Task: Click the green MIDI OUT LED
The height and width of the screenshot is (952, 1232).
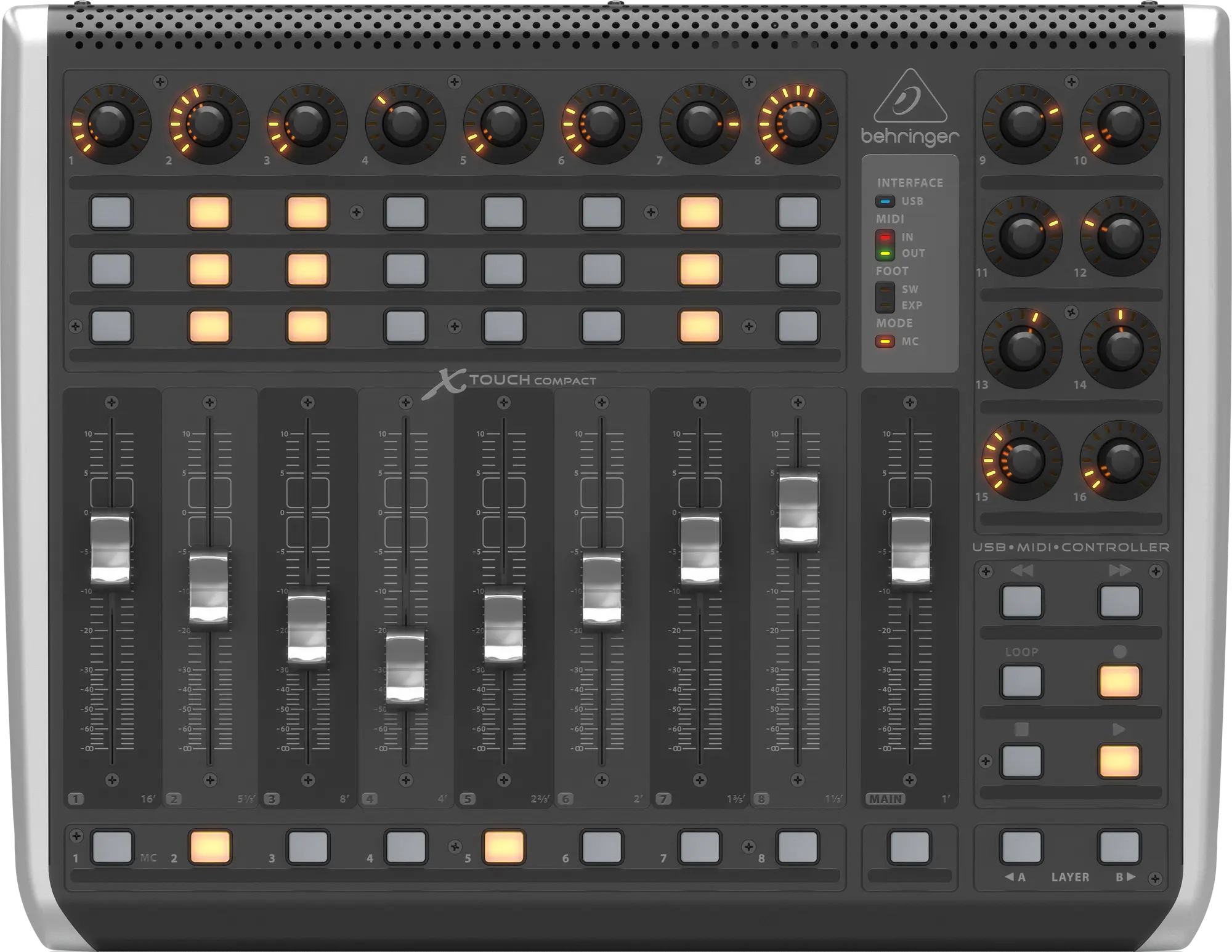Action: [x=885, y=253]
